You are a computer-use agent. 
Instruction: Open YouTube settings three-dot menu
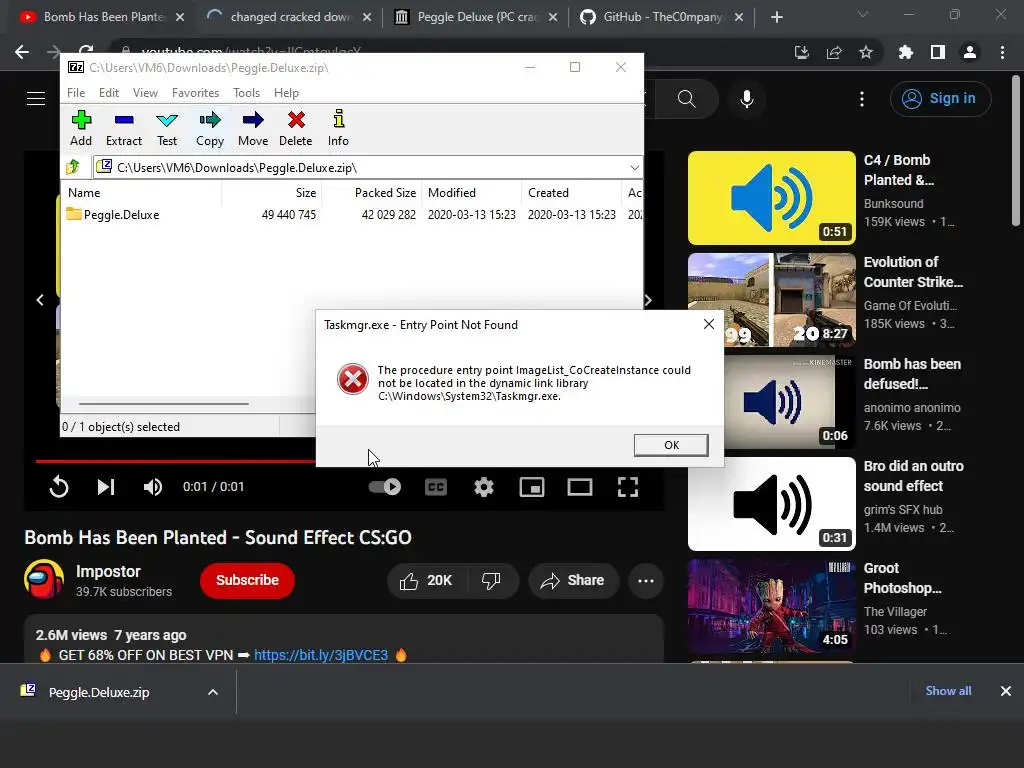point(862,99)
